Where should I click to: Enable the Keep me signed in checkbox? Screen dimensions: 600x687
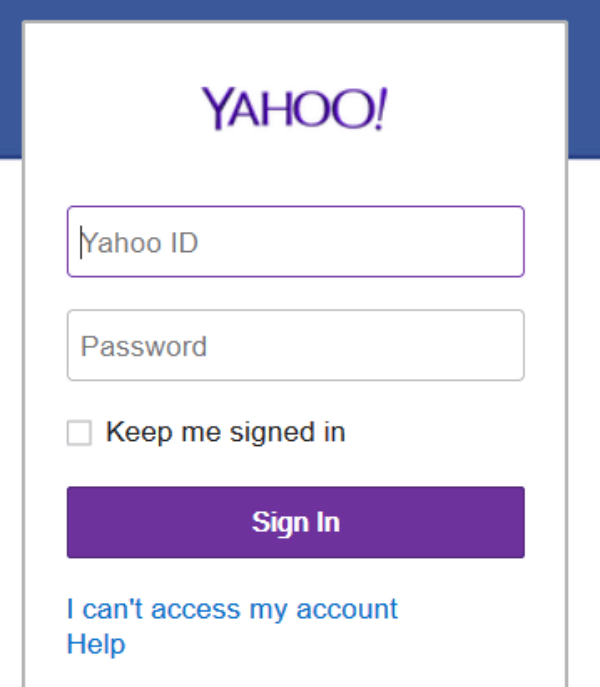click(x=79, y=433)
